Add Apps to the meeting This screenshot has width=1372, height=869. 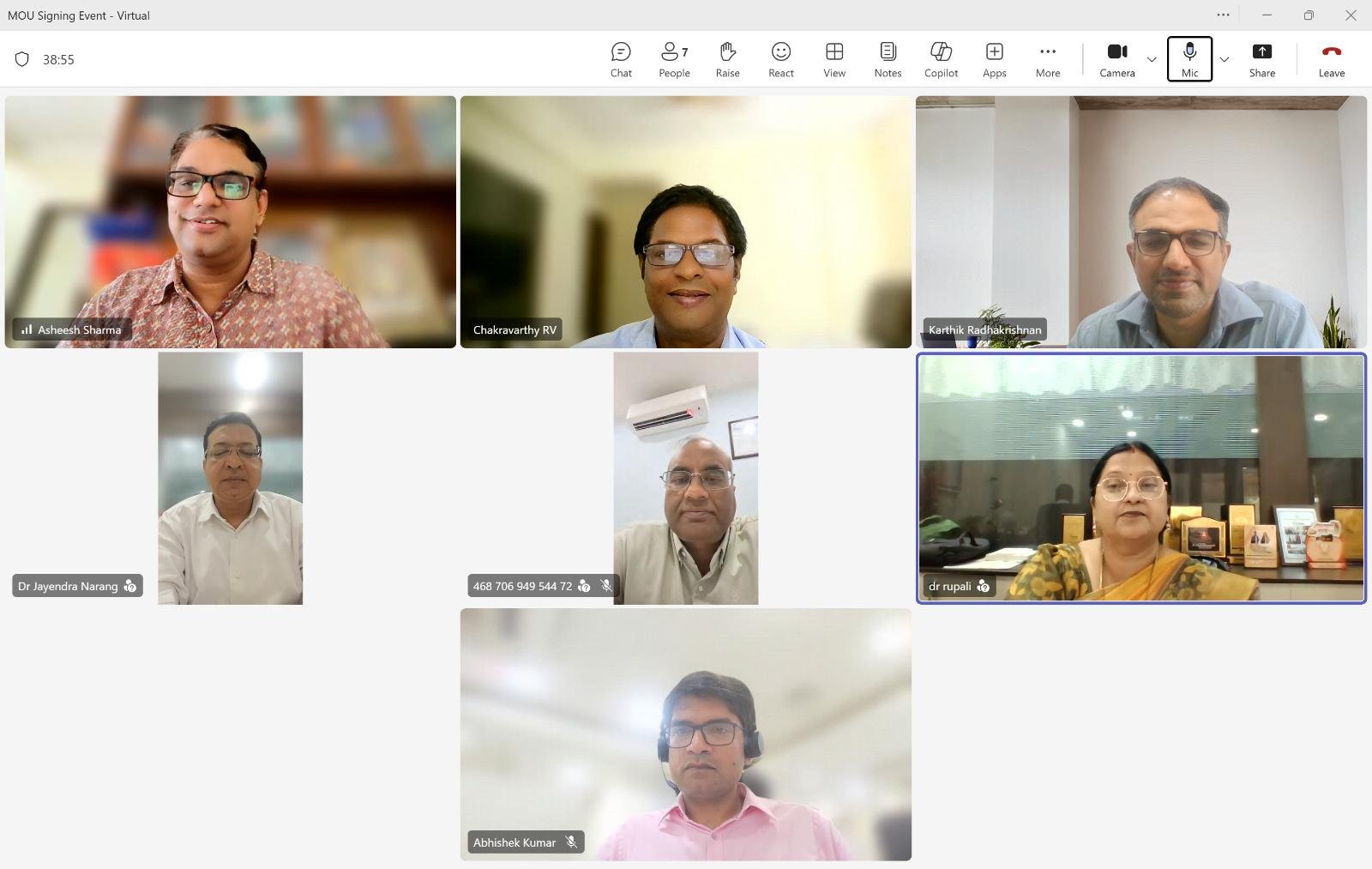coord(994,59)
